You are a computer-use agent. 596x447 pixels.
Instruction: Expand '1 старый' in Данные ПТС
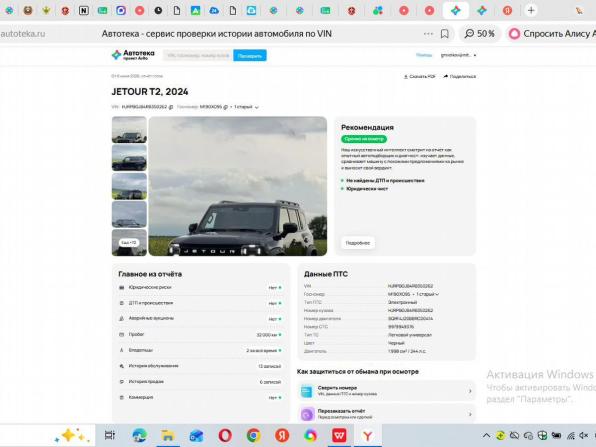pos(427,294)
